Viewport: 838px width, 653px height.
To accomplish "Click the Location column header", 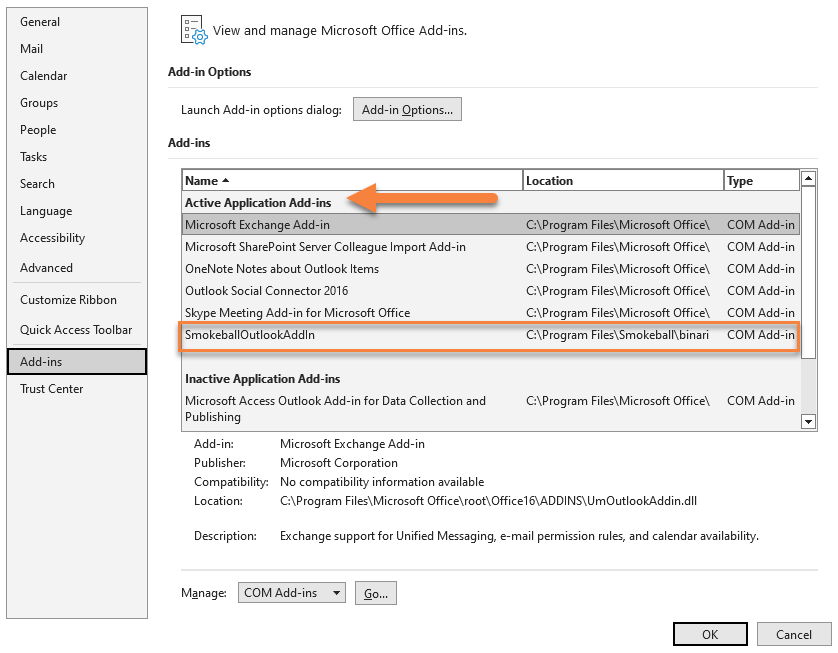I will click(623, 181).
